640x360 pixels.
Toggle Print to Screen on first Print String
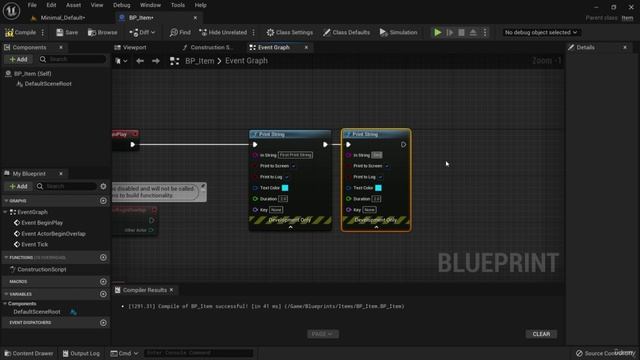[293, 166]
